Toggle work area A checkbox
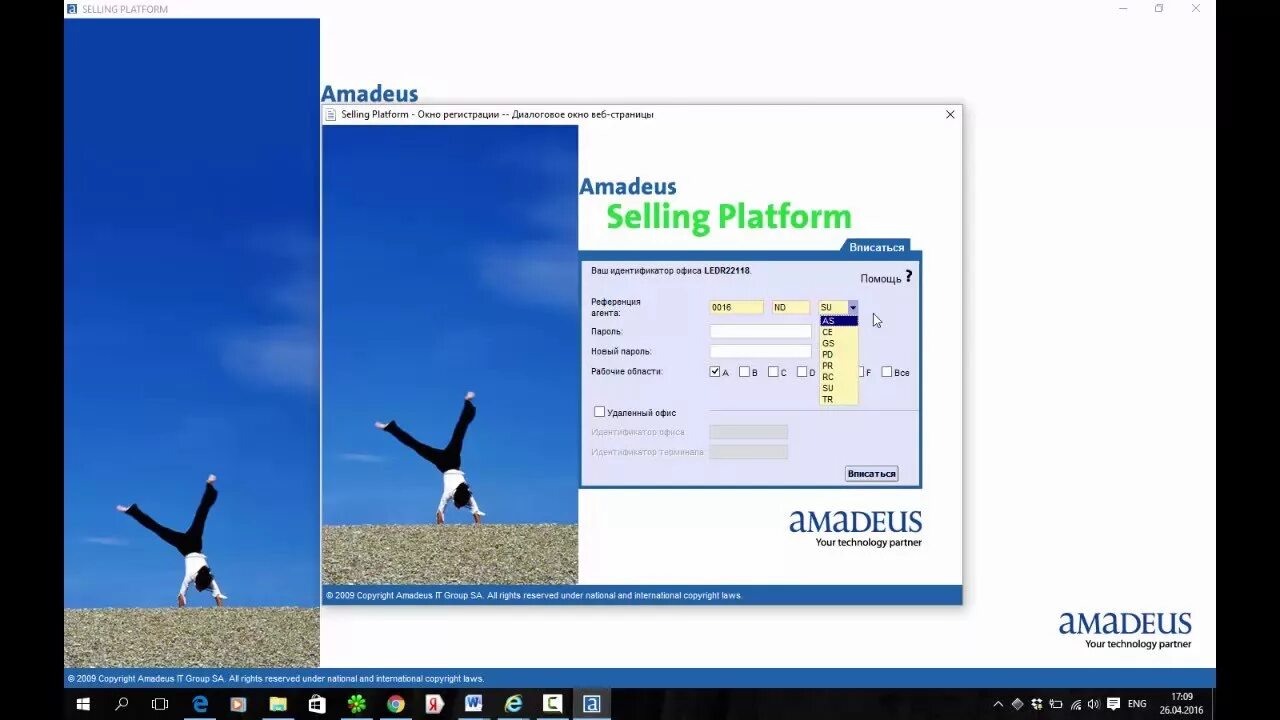Viewport: 1280px width, 720px height. click(x=715, y=372)
